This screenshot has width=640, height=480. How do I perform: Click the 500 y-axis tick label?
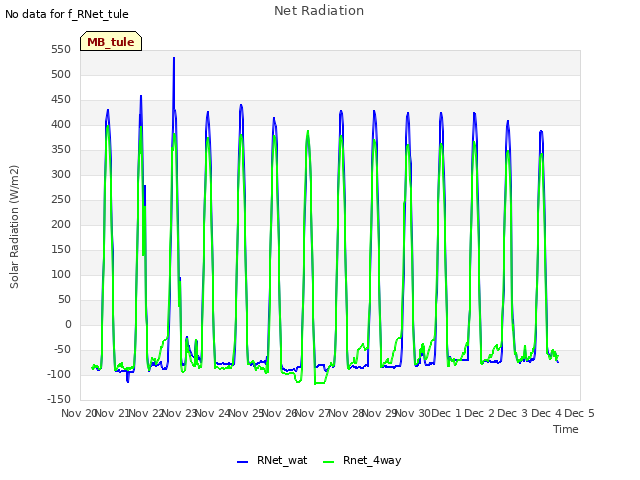tap(61, 75)
